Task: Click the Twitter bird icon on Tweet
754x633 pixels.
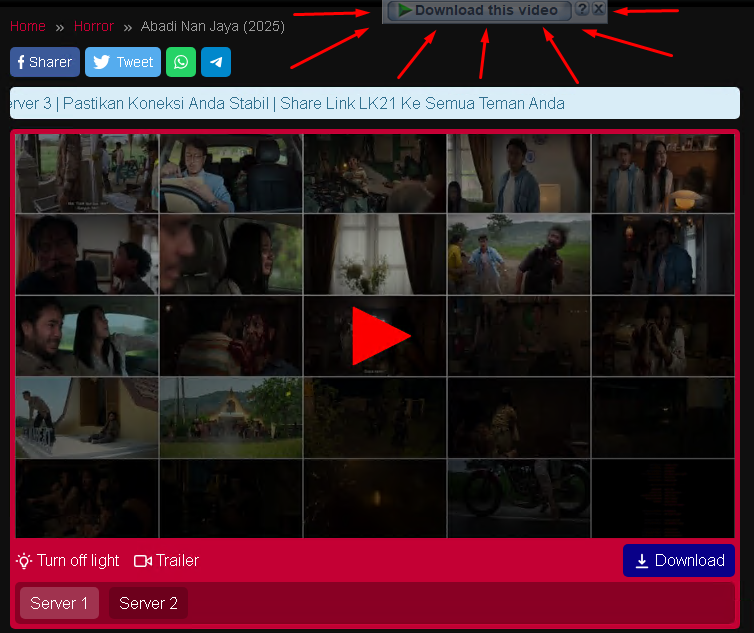Action: [102, 62]
